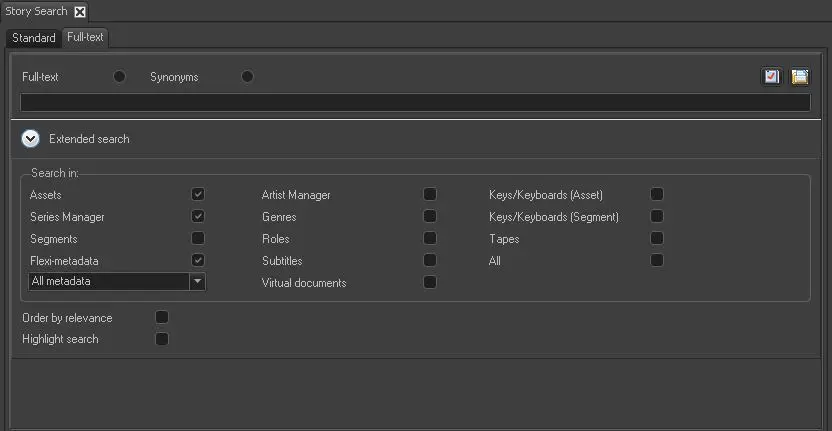Click the red checkmark icon button
This screenshot has height=431, width=832.
tap(771, 77)
